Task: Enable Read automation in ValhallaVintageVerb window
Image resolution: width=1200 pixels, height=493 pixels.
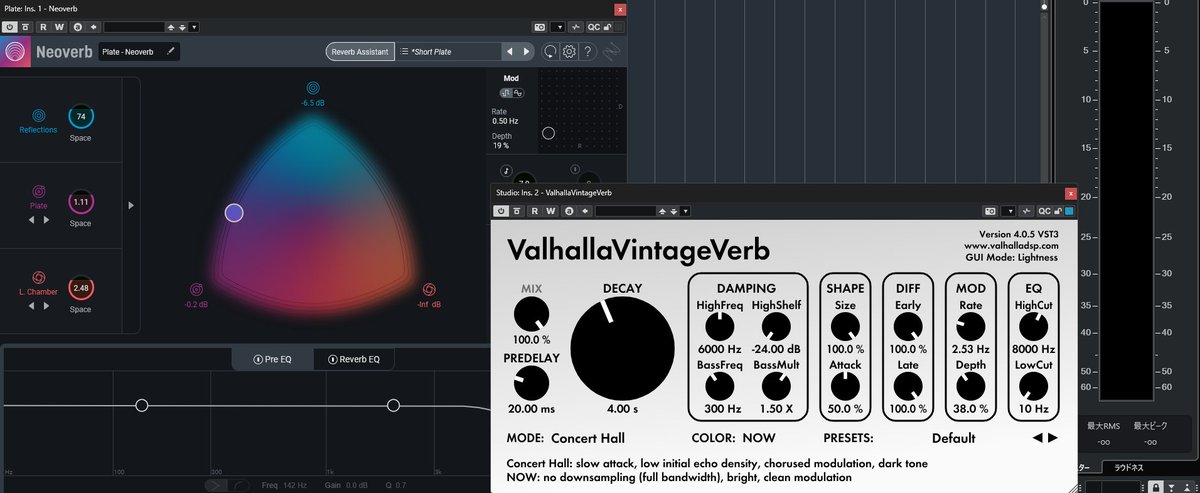Action: [534, 211]
